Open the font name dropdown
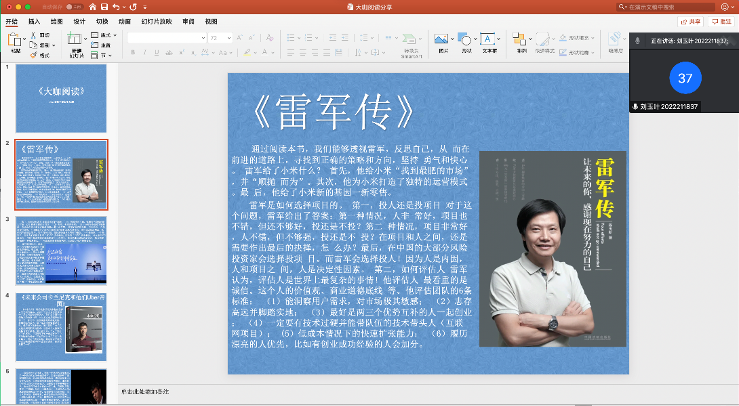Screen dimensions: 739x406 coord(201,37)
